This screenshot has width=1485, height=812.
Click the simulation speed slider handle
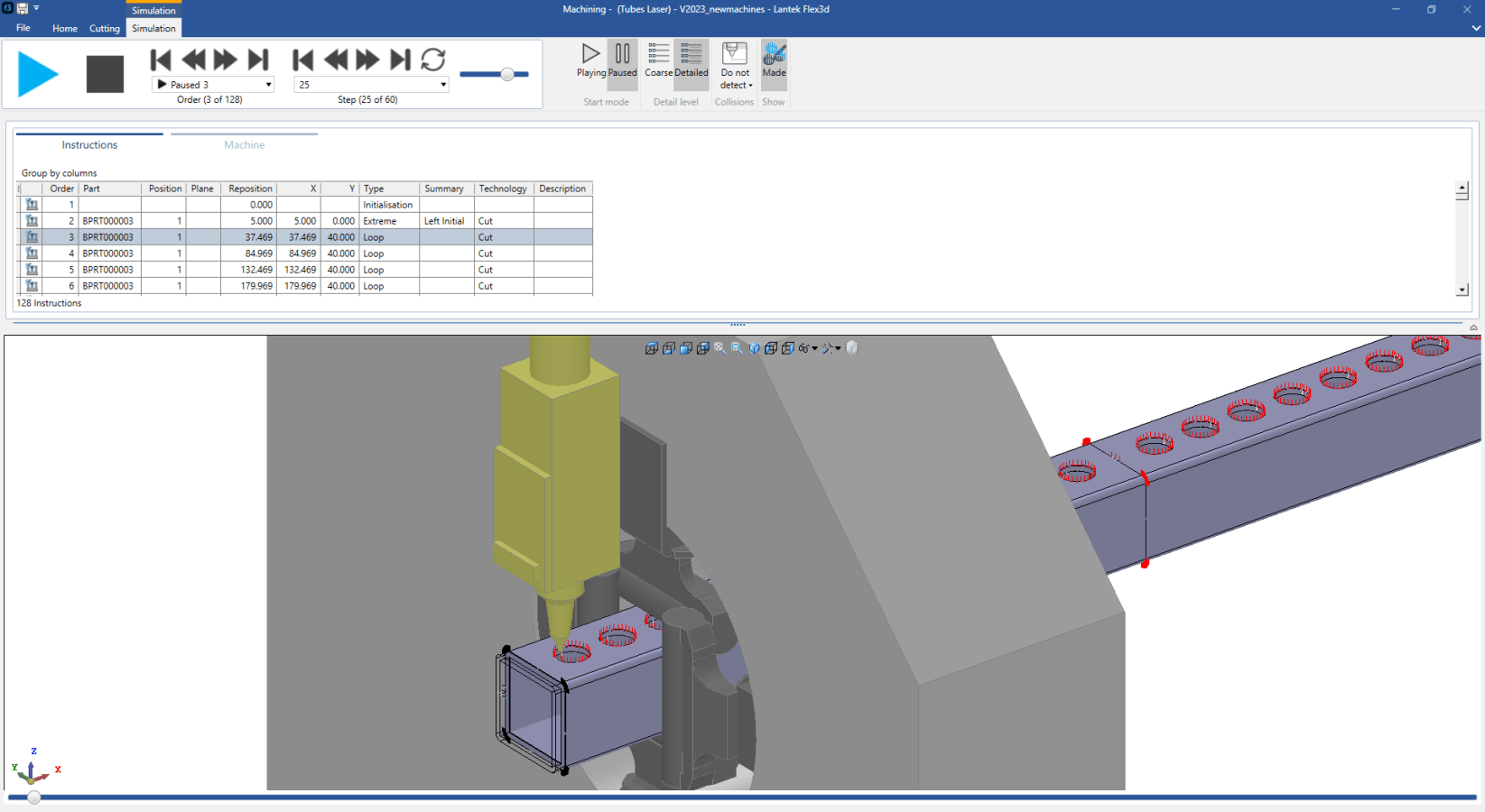(x=507, y=74)
